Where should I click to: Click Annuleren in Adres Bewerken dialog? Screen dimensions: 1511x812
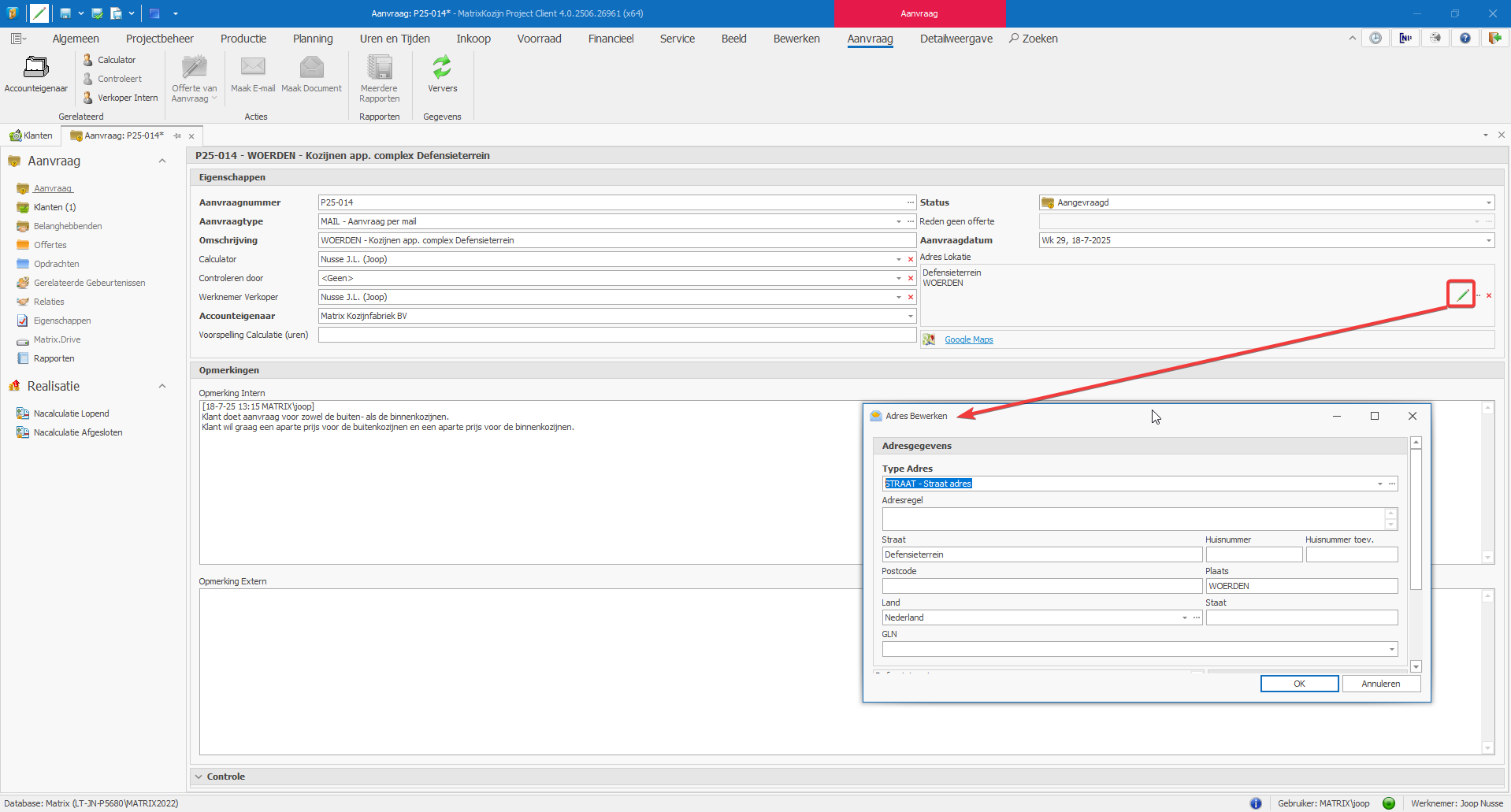[x=1381, y=684]
